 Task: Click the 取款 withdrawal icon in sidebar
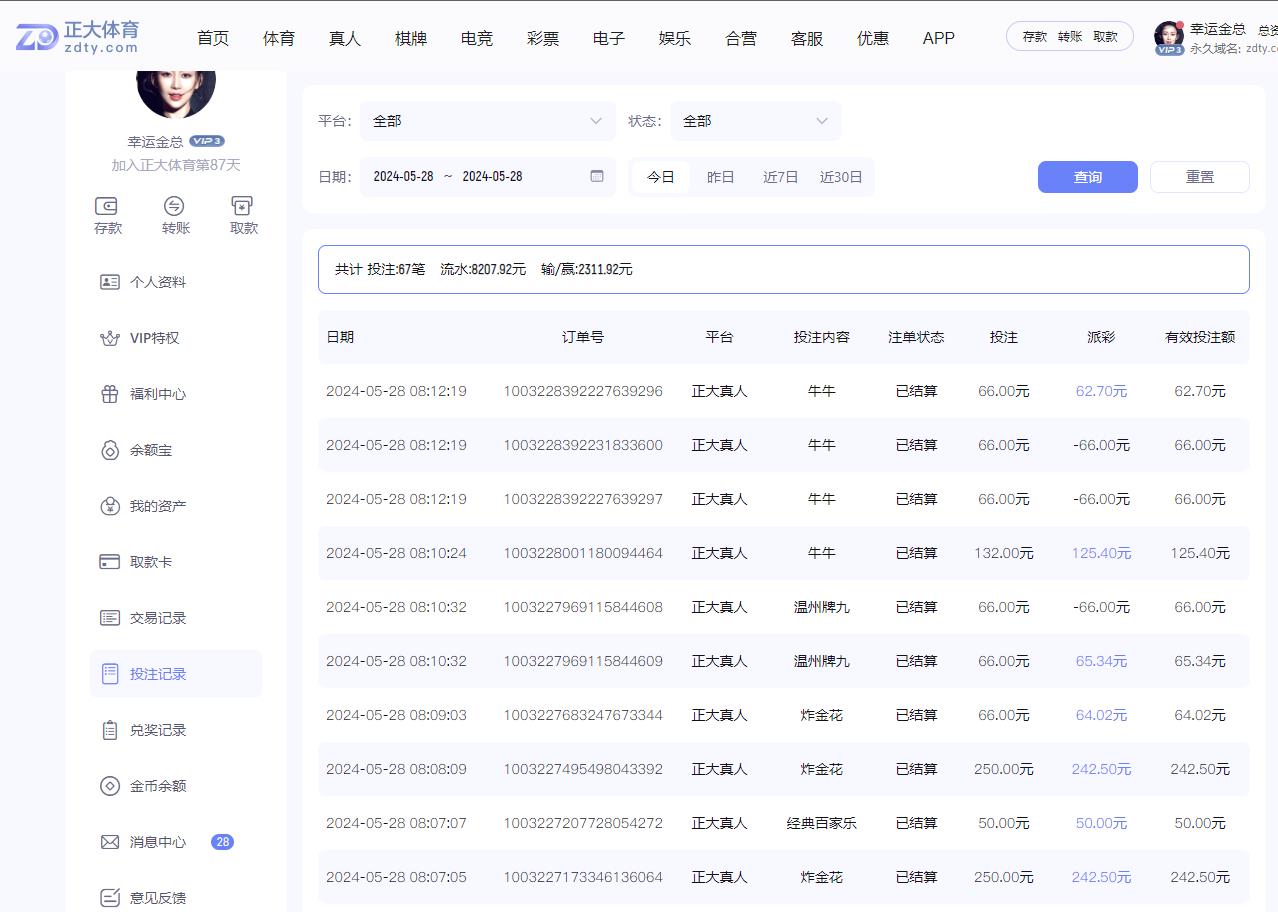(241, 215)
